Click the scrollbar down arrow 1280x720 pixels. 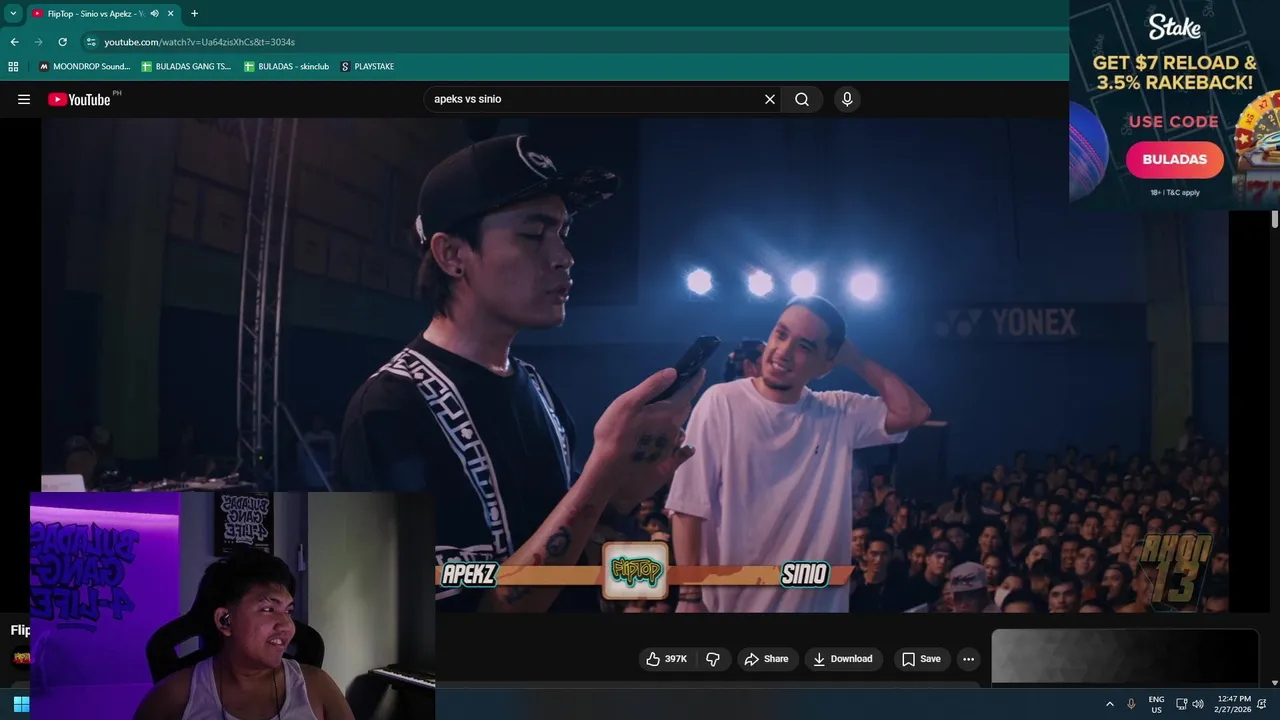point(1275,682)
